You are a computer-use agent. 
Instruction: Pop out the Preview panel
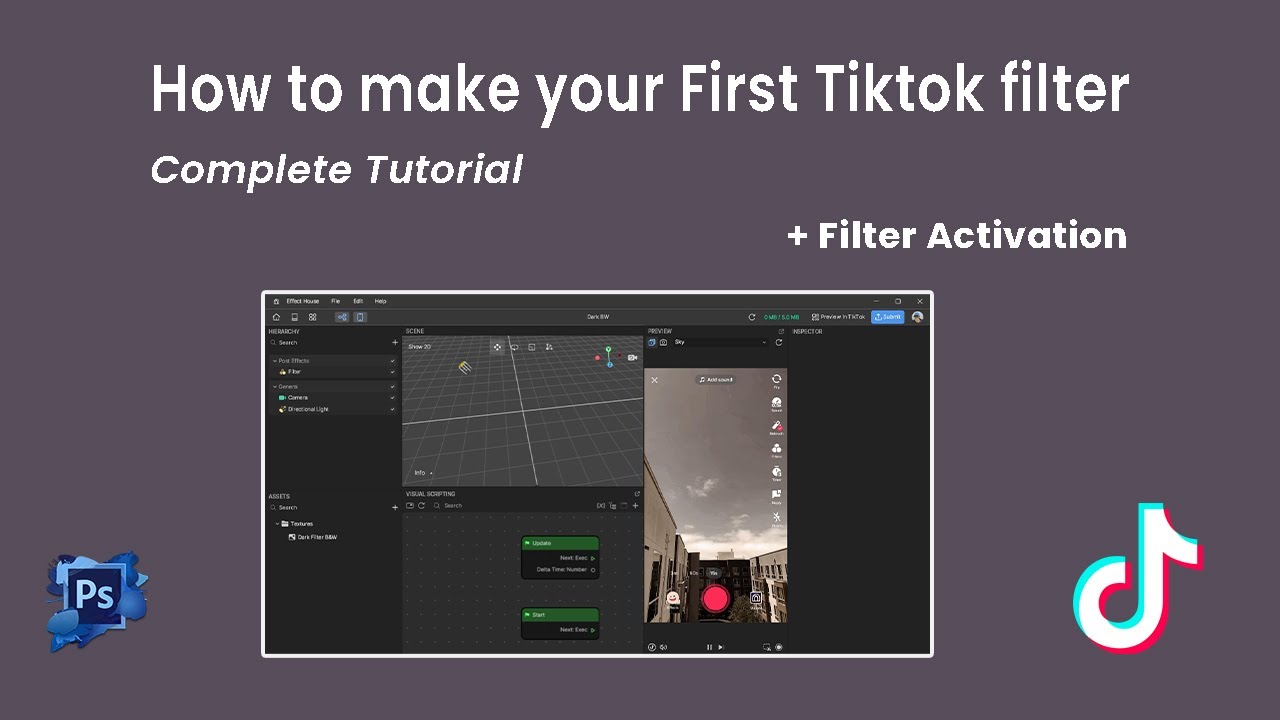[781, 331]
